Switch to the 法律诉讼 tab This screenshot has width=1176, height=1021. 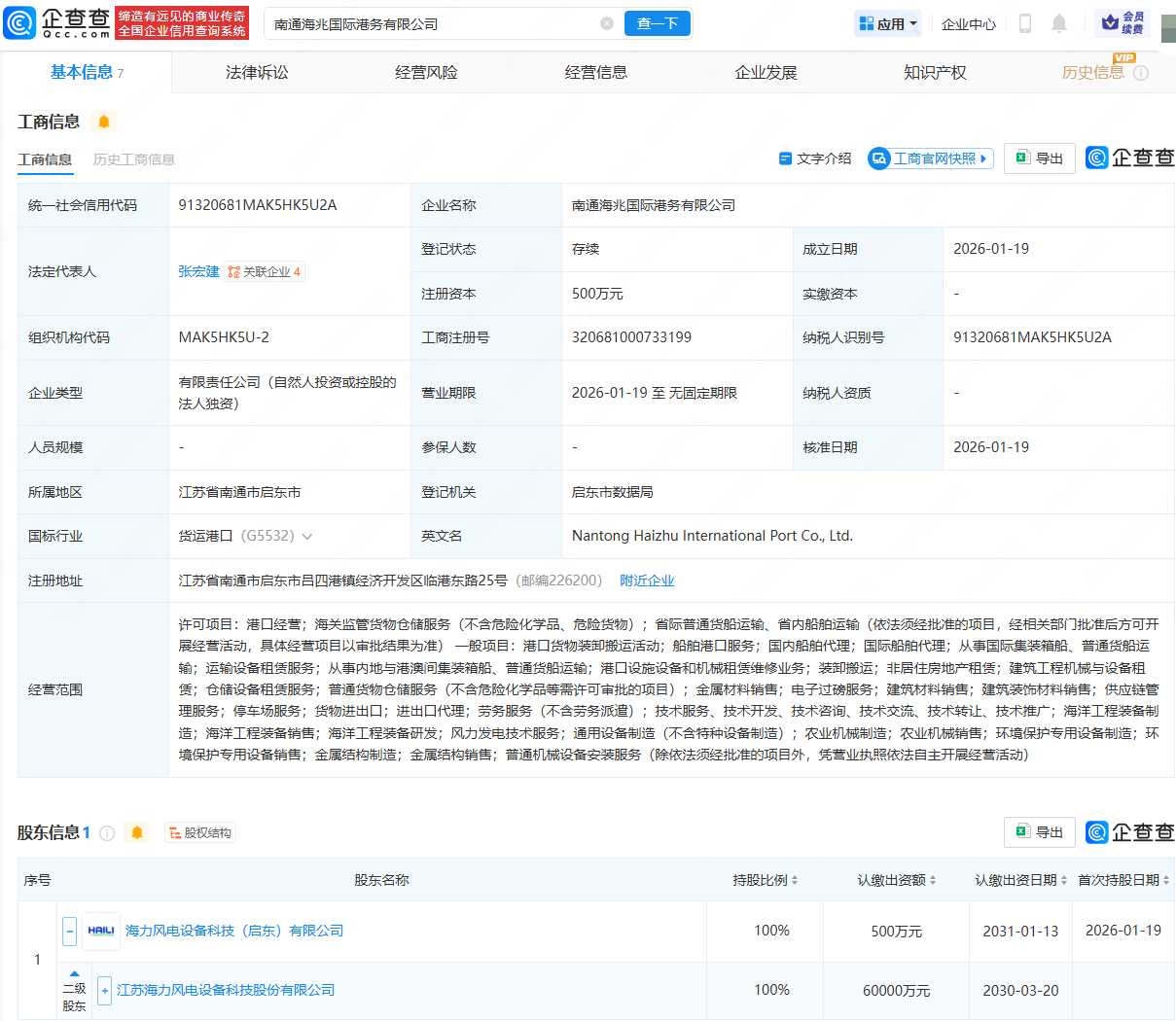[257, 73]
